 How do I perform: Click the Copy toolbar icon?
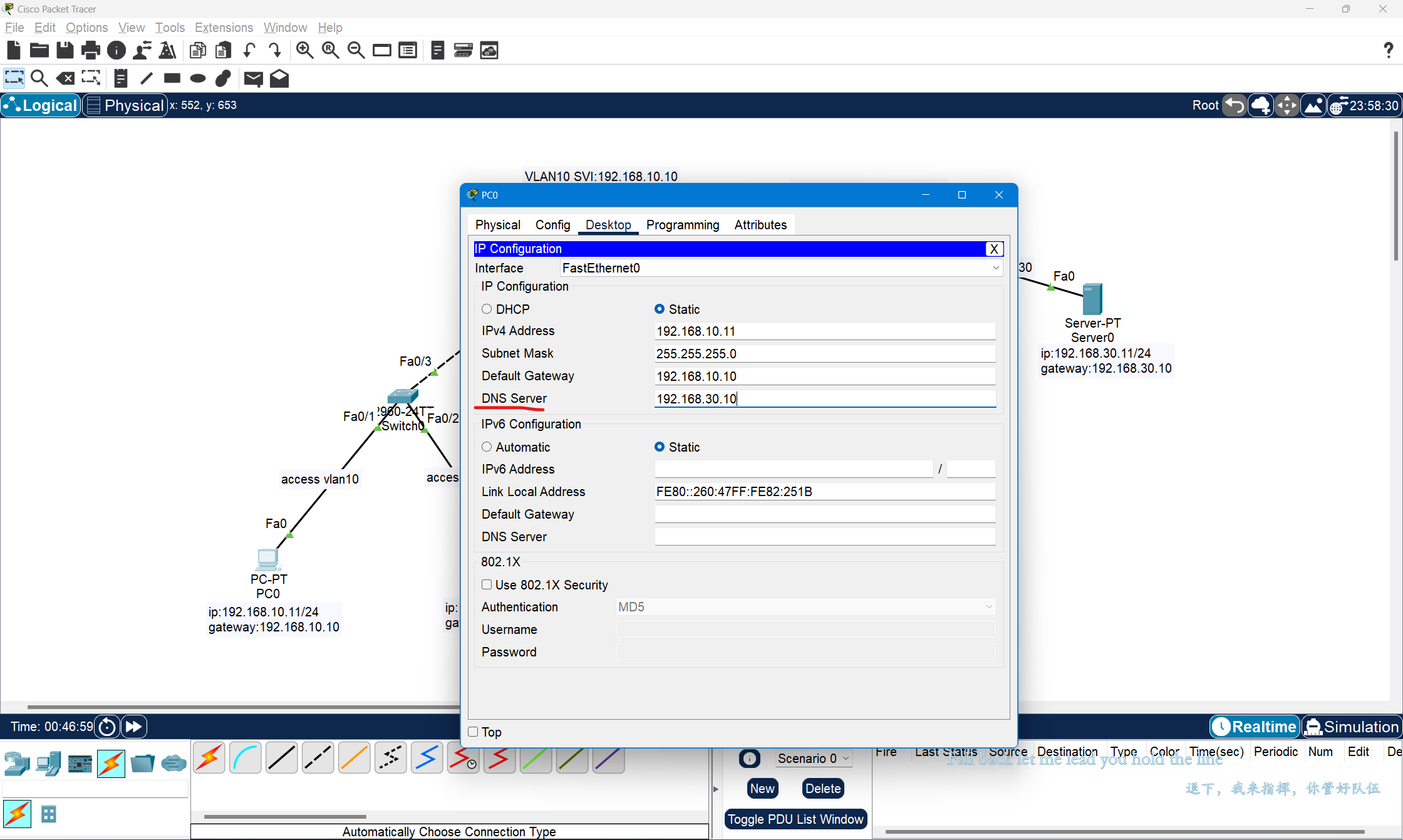198,50
